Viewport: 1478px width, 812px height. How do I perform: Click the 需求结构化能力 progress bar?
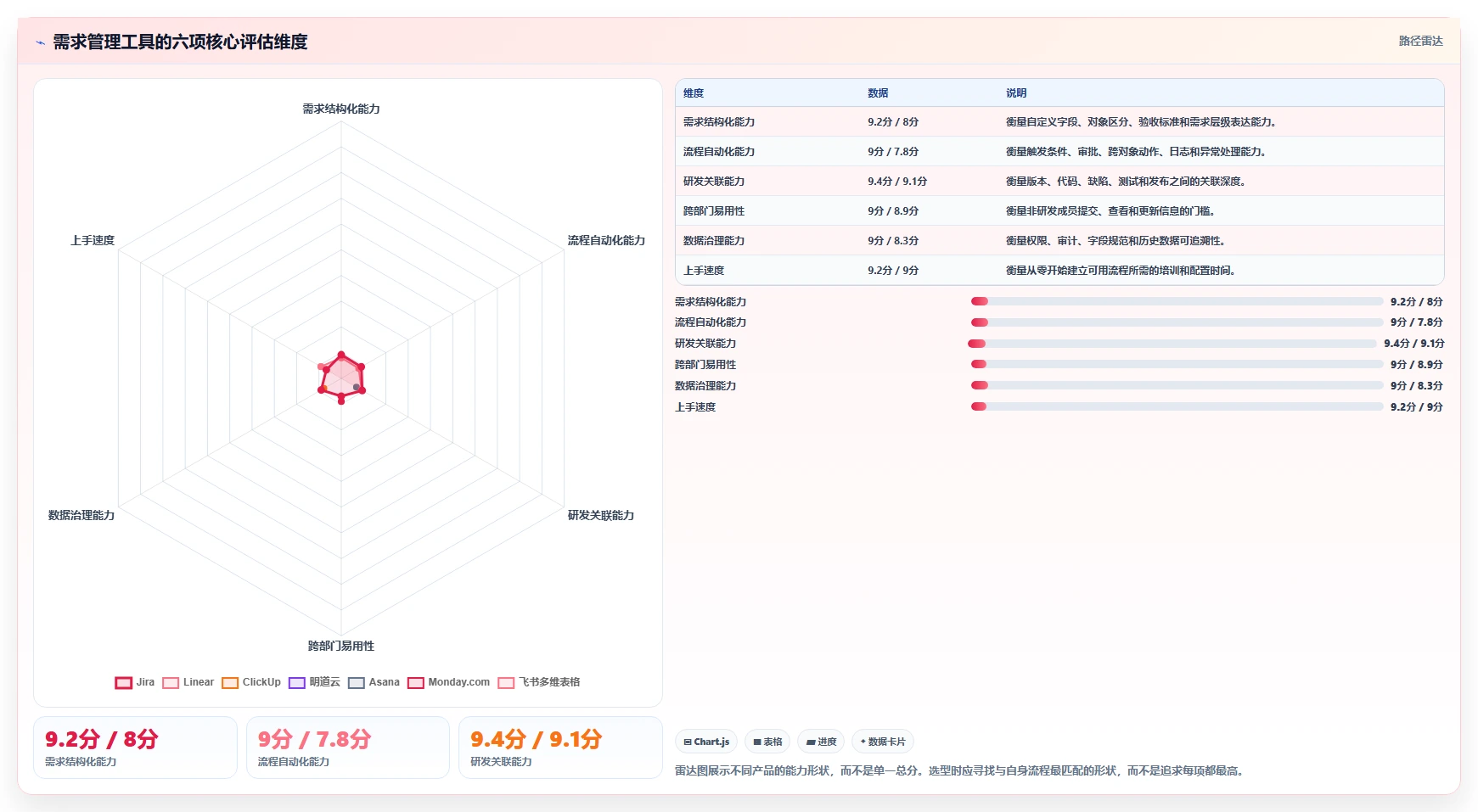[1177, 301]
